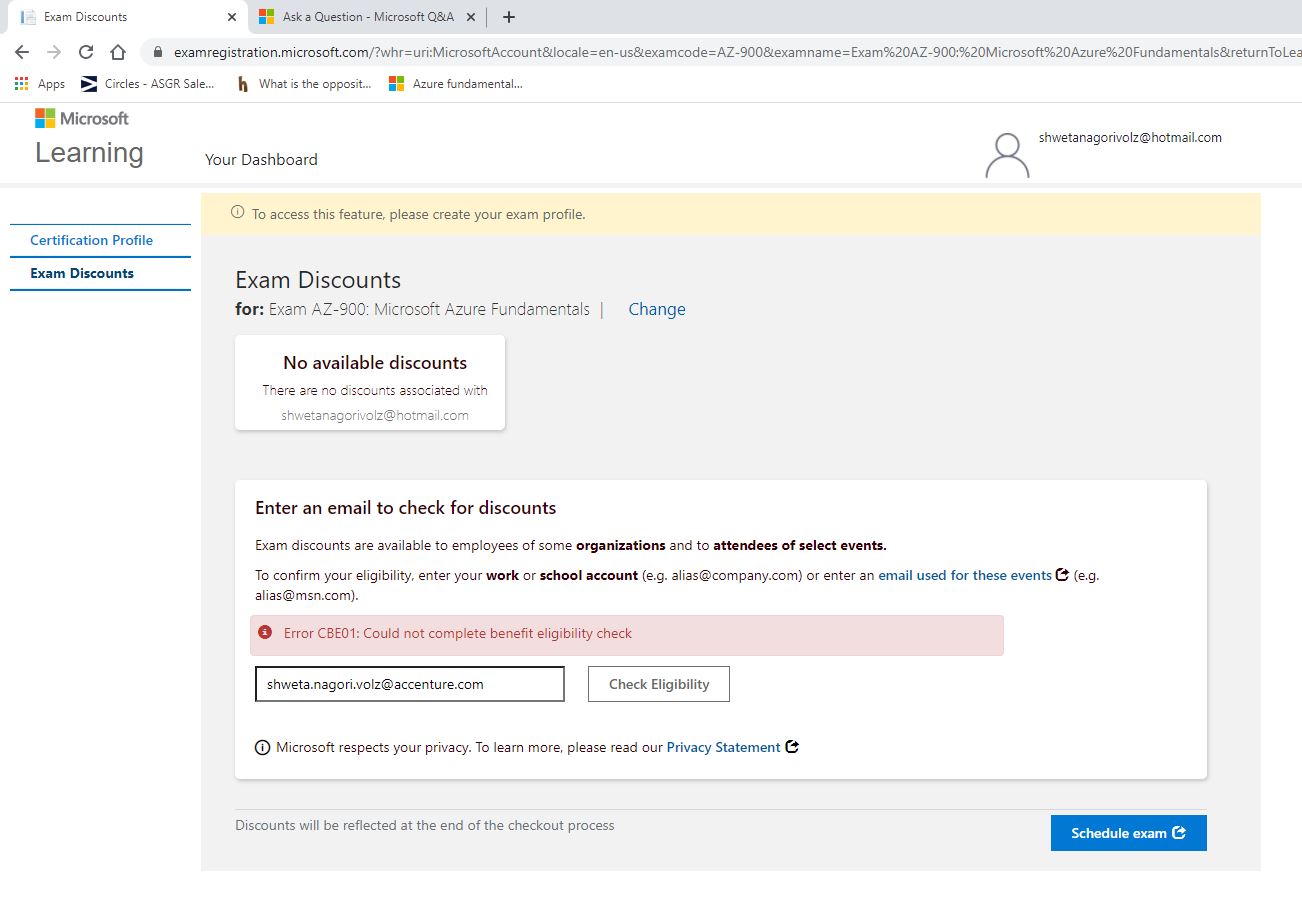
Task: Click 'To access this feature' banner text
Action: coord(419,214)
